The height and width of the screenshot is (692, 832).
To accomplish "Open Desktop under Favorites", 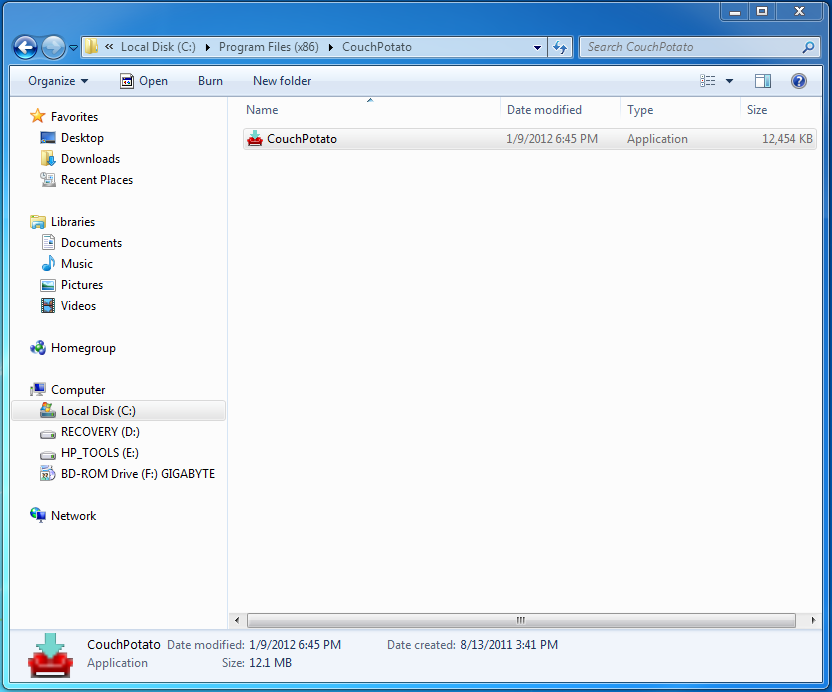I will 82,138.
